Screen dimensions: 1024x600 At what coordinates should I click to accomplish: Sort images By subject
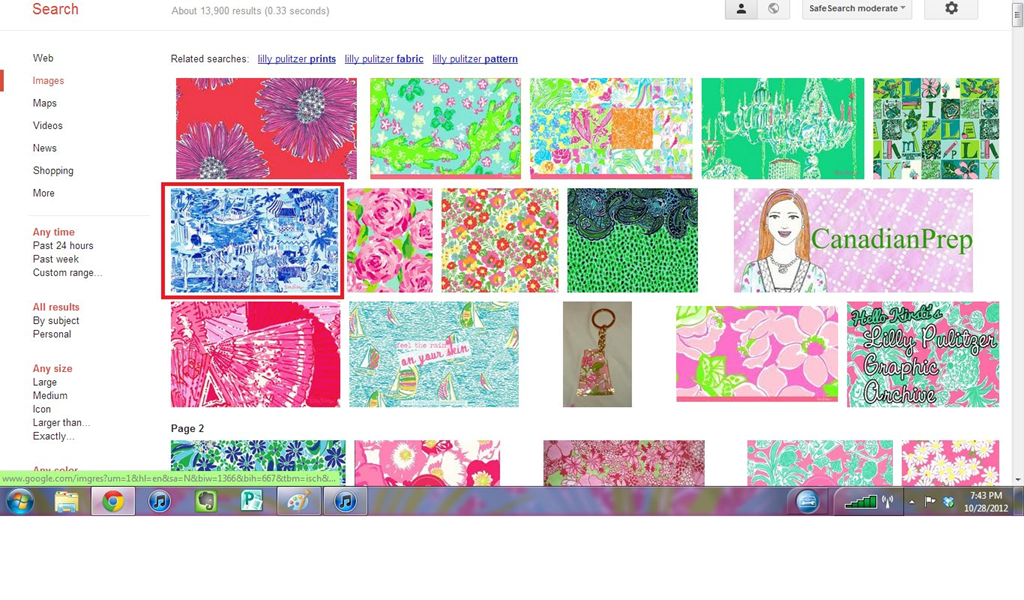(56, 321)
